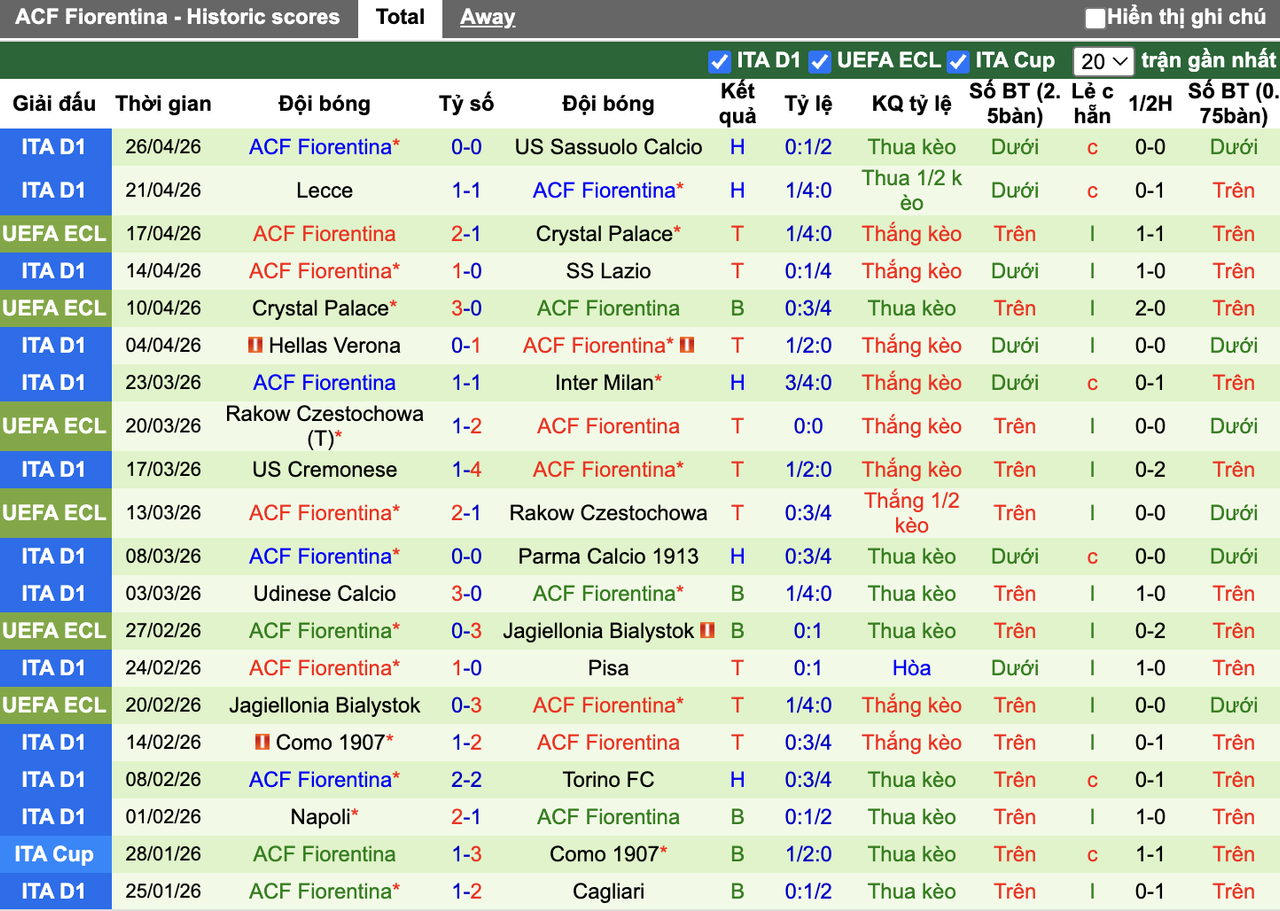Image resolution: width=1280 pixels, height=911 pixels.
Task: Enable the 'Hiển thị ghi chú' checkbox
Action: pyautogui.click(x=1096, y=18)
